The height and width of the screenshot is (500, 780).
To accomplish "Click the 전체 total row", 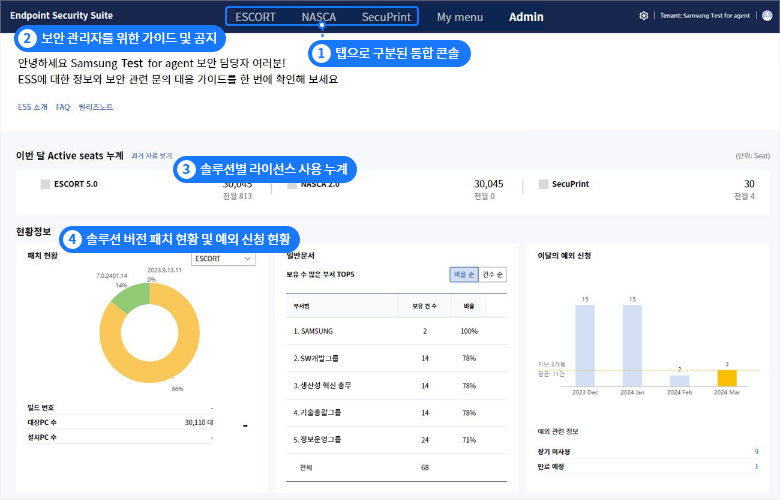I will (396, 468).
